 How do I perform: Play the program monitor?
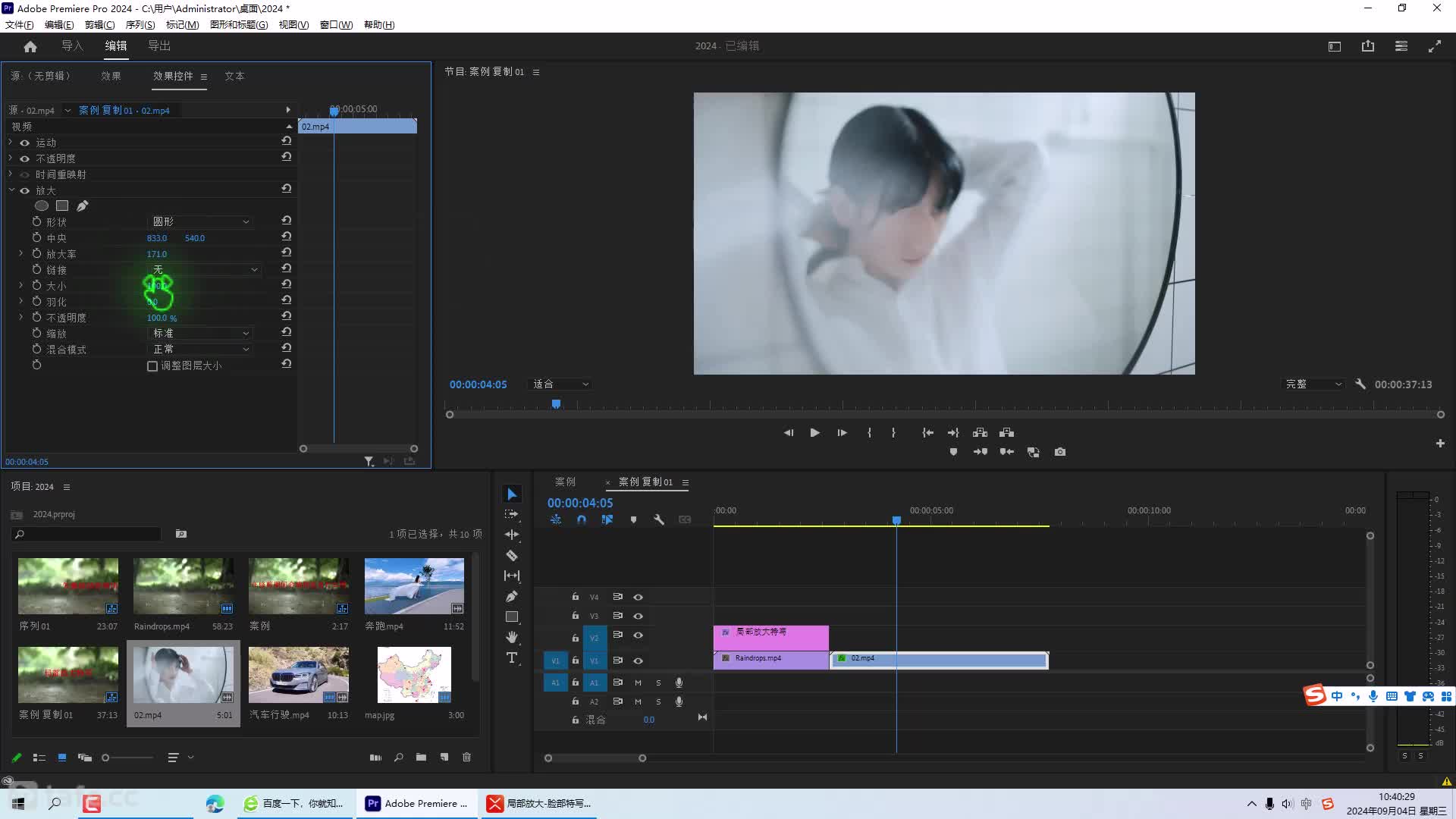click(814, 433)
